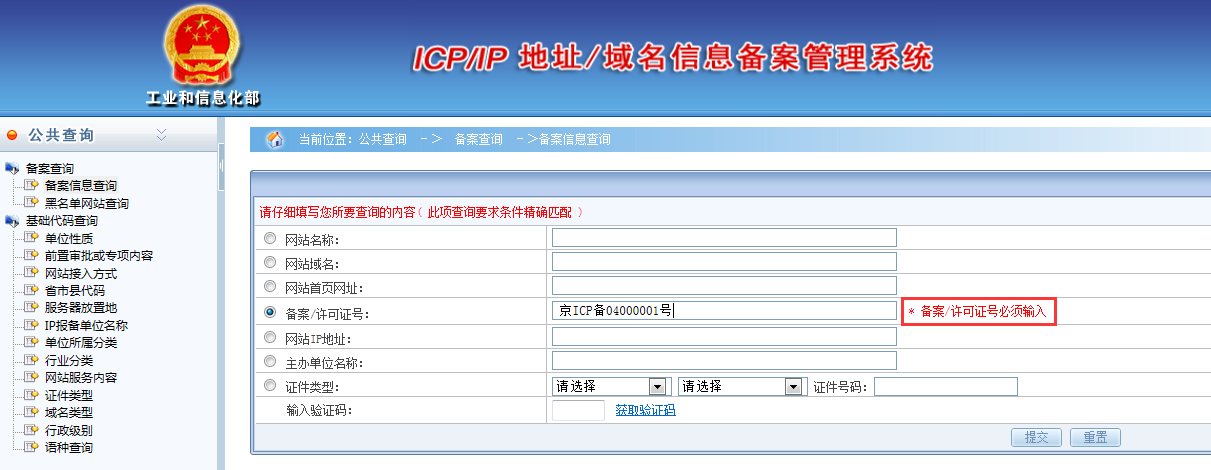Focus the 主办单位名称 text field
Image resolution: width=1211 pixels, height=470 pixels.
click(724, 360)
